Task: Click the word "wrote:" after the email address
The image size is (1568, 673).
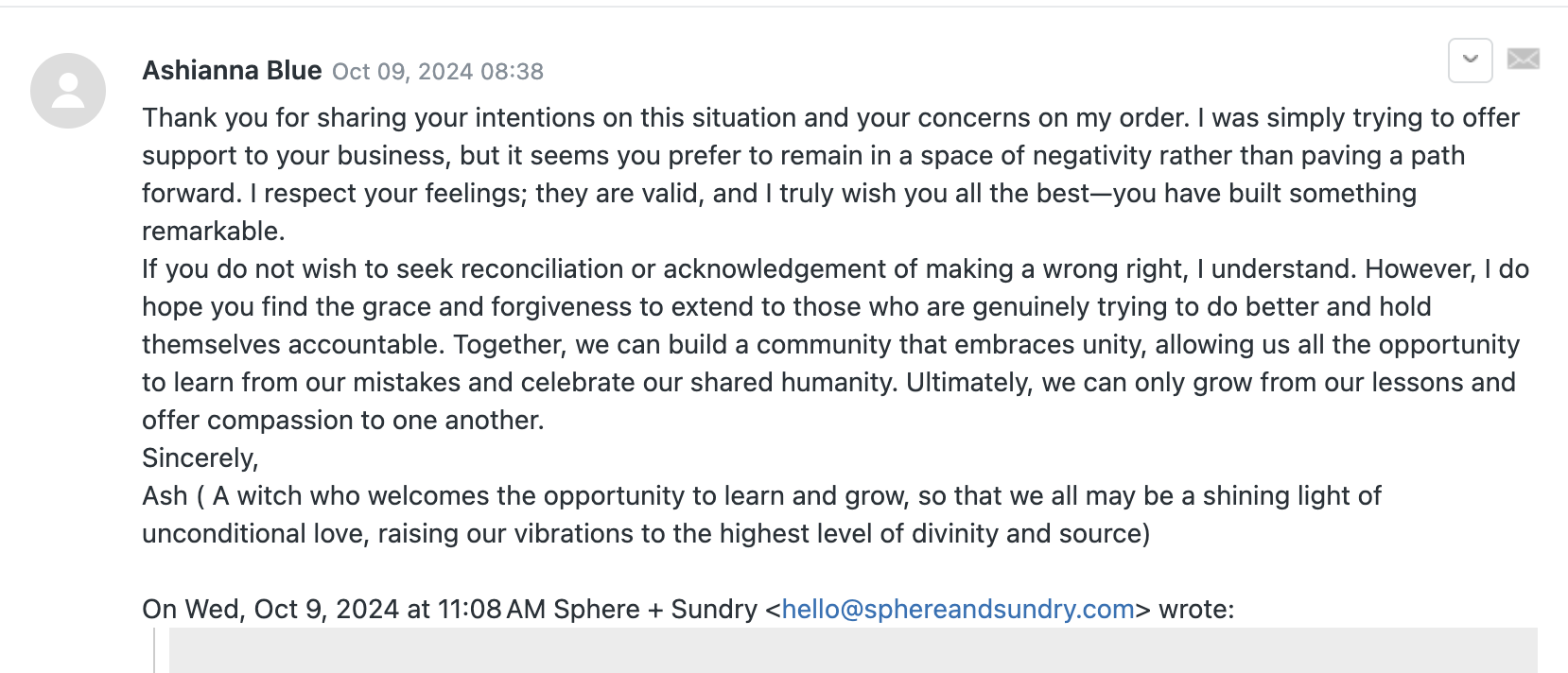Action: pyautogui.click(x=1196, y=609)
